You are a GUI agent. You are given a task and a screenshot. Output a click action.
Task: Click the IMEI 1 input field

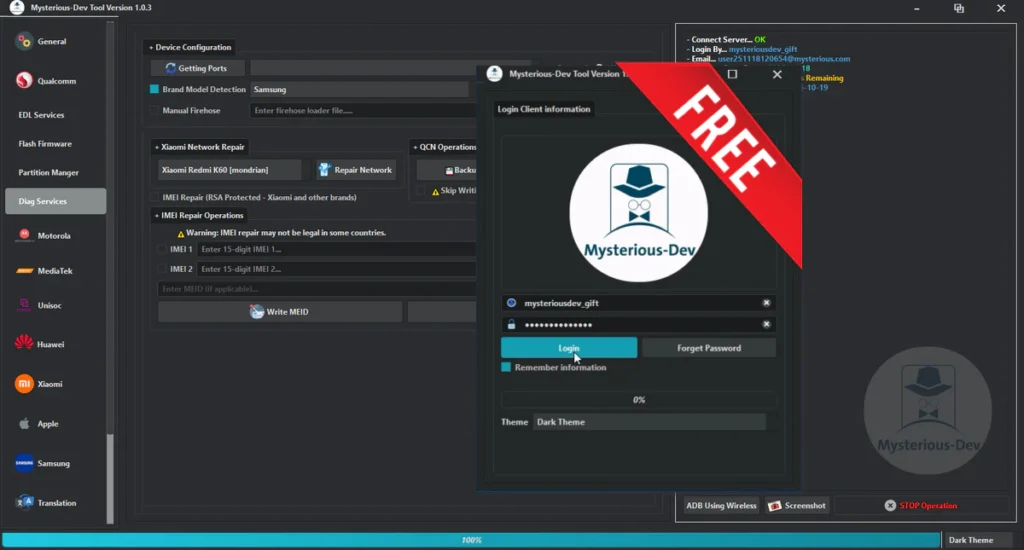point(335,249)
